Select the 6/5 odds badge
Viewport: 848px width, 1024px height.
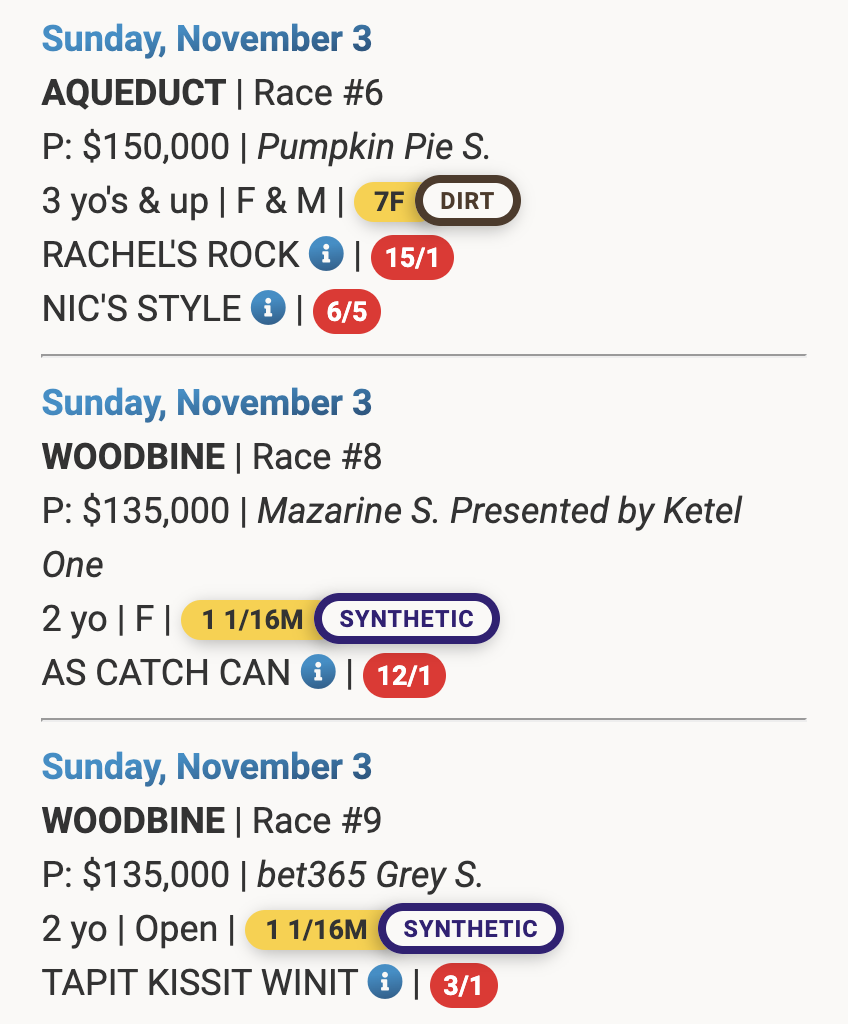(x=347, y=312)
